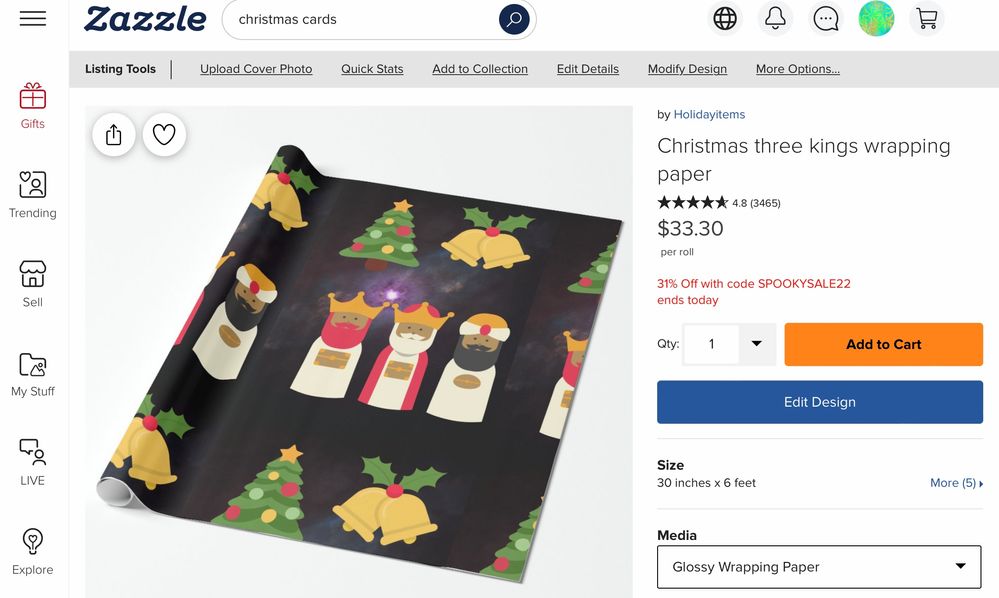Click the christmas cards search field
999x598 pixels.
360,20
